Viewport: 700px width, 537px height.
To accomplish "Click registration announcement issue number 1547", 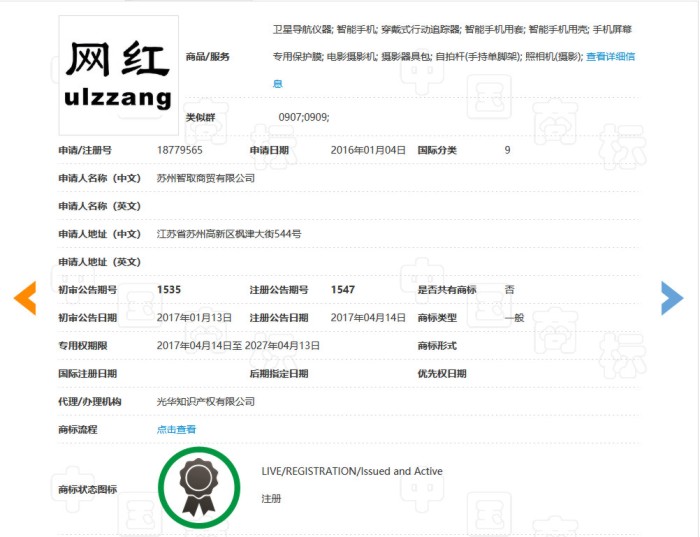I will 343,289.
